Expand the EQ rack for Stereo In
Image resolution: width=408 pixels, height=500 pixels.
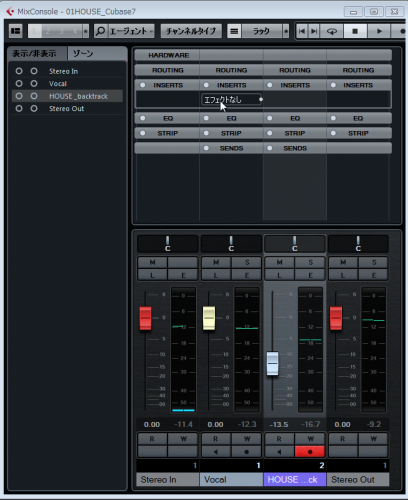coord(167,118)
